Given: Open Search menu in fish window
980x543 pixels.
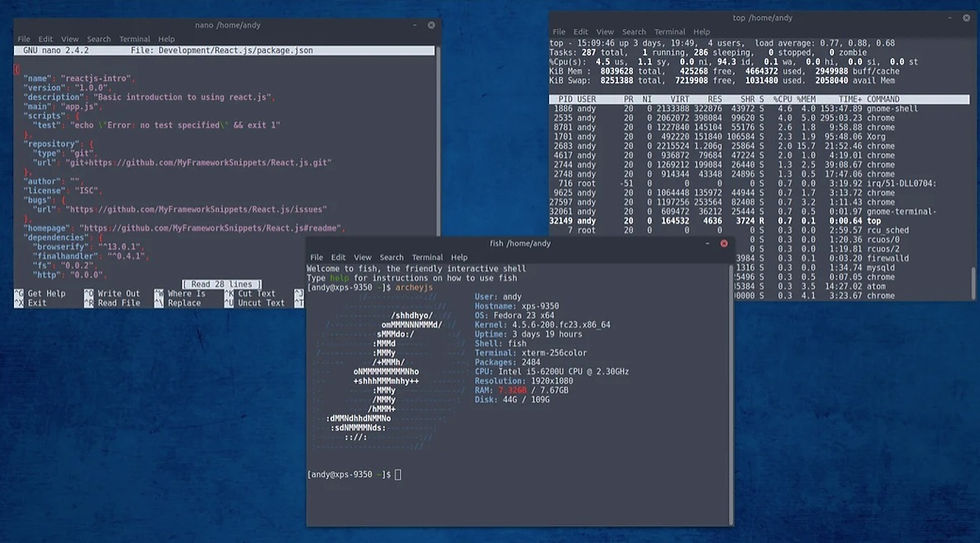Looking at the screenshot, I should click(391, 257).
